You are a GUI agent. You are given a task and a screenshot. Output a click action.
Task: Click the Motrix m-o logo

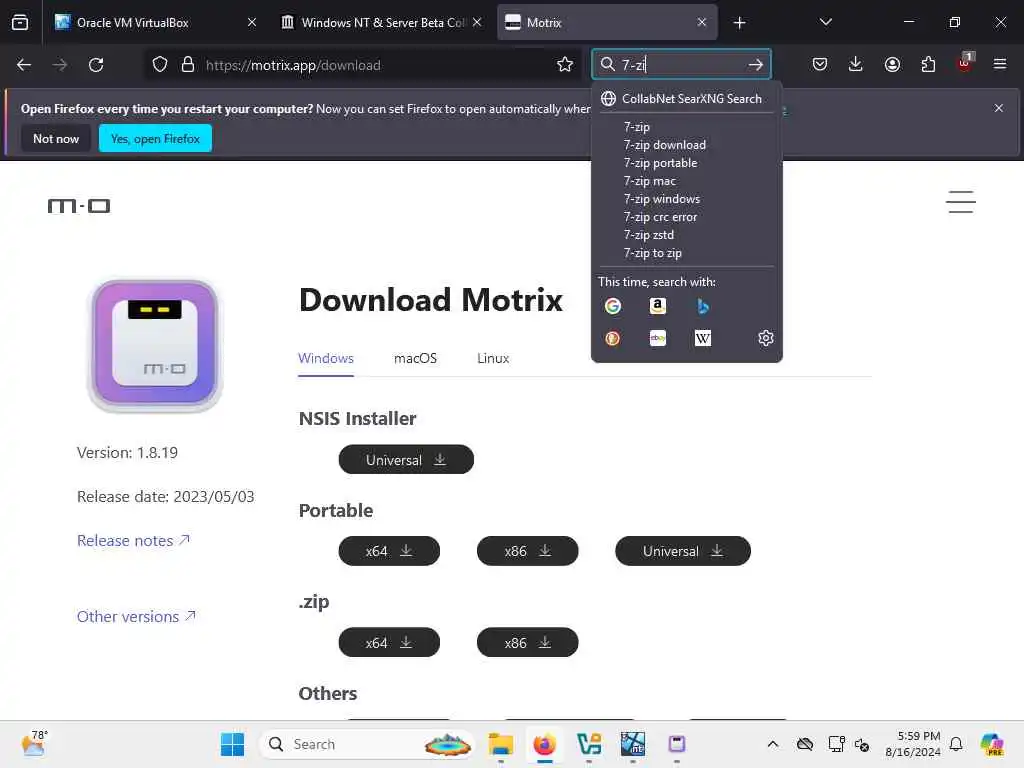coord(79,206)
